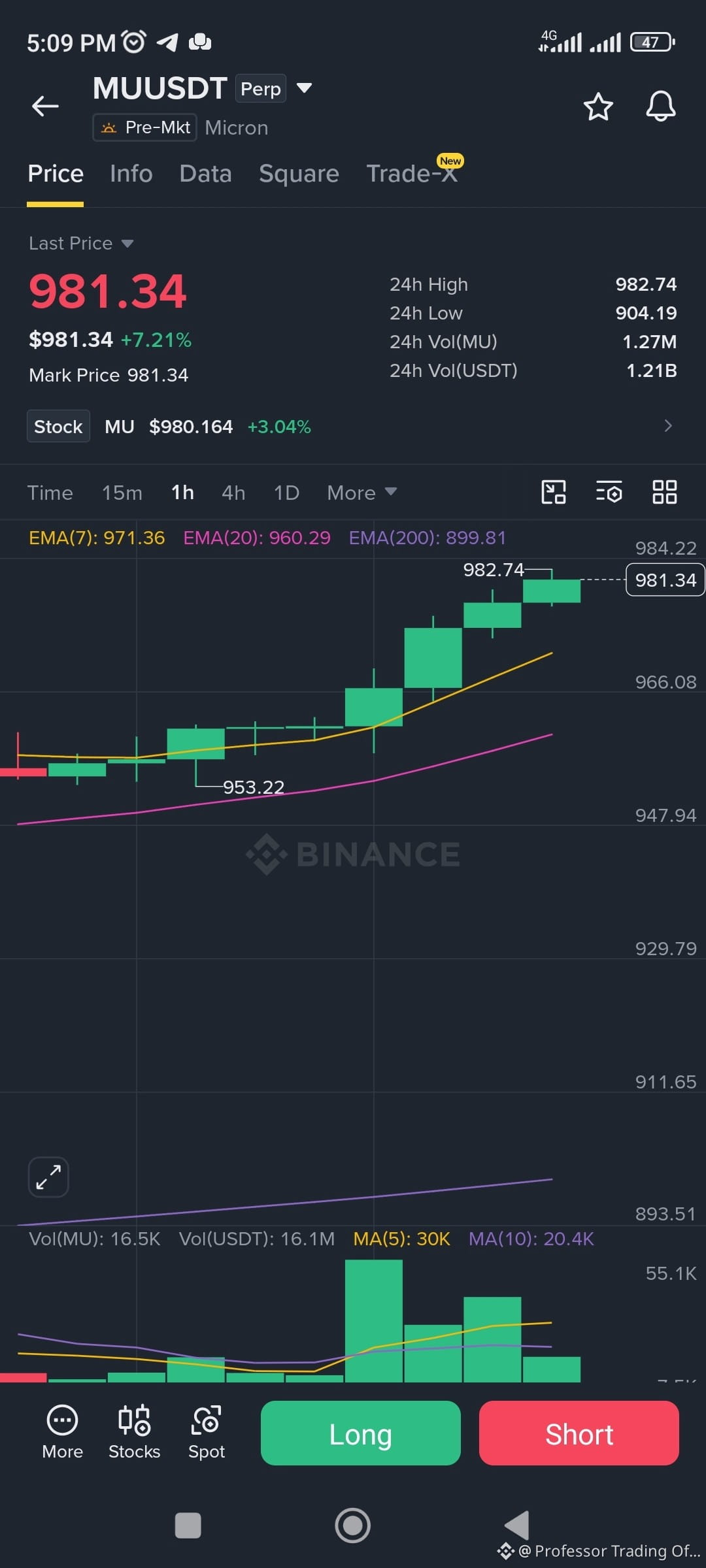Select the 15m chart interval

pyautogui.click(x=122, y=493)
